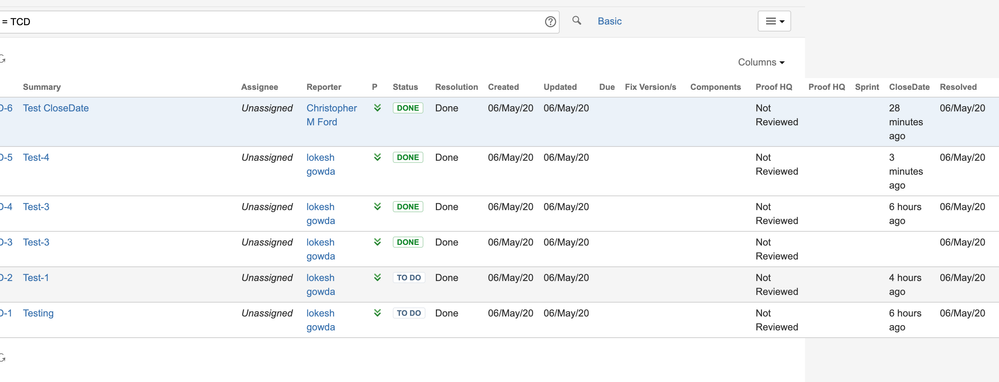Sort by Sprint column header
Image resolution: width=999 pixels, height=382 pixels.
[x=866, y=87]
